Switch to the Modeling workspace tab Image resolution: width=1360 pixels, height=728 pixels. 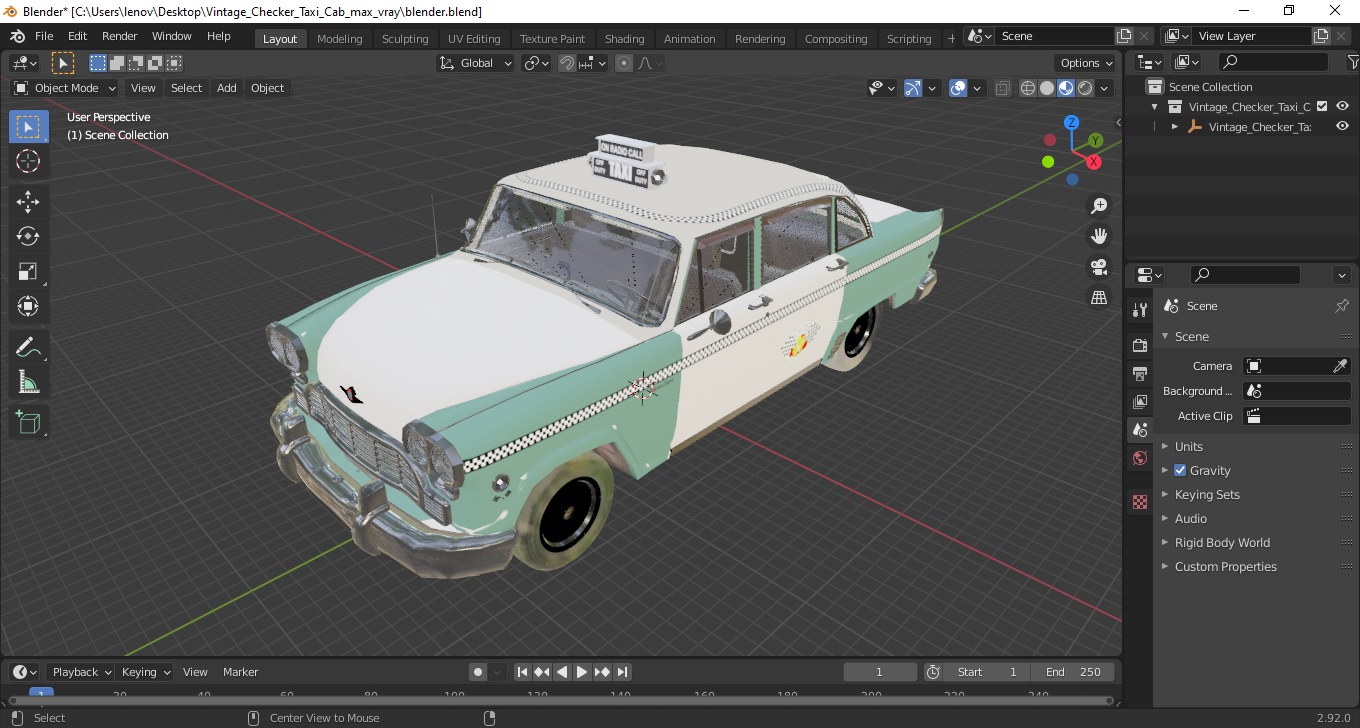point(339,39)
